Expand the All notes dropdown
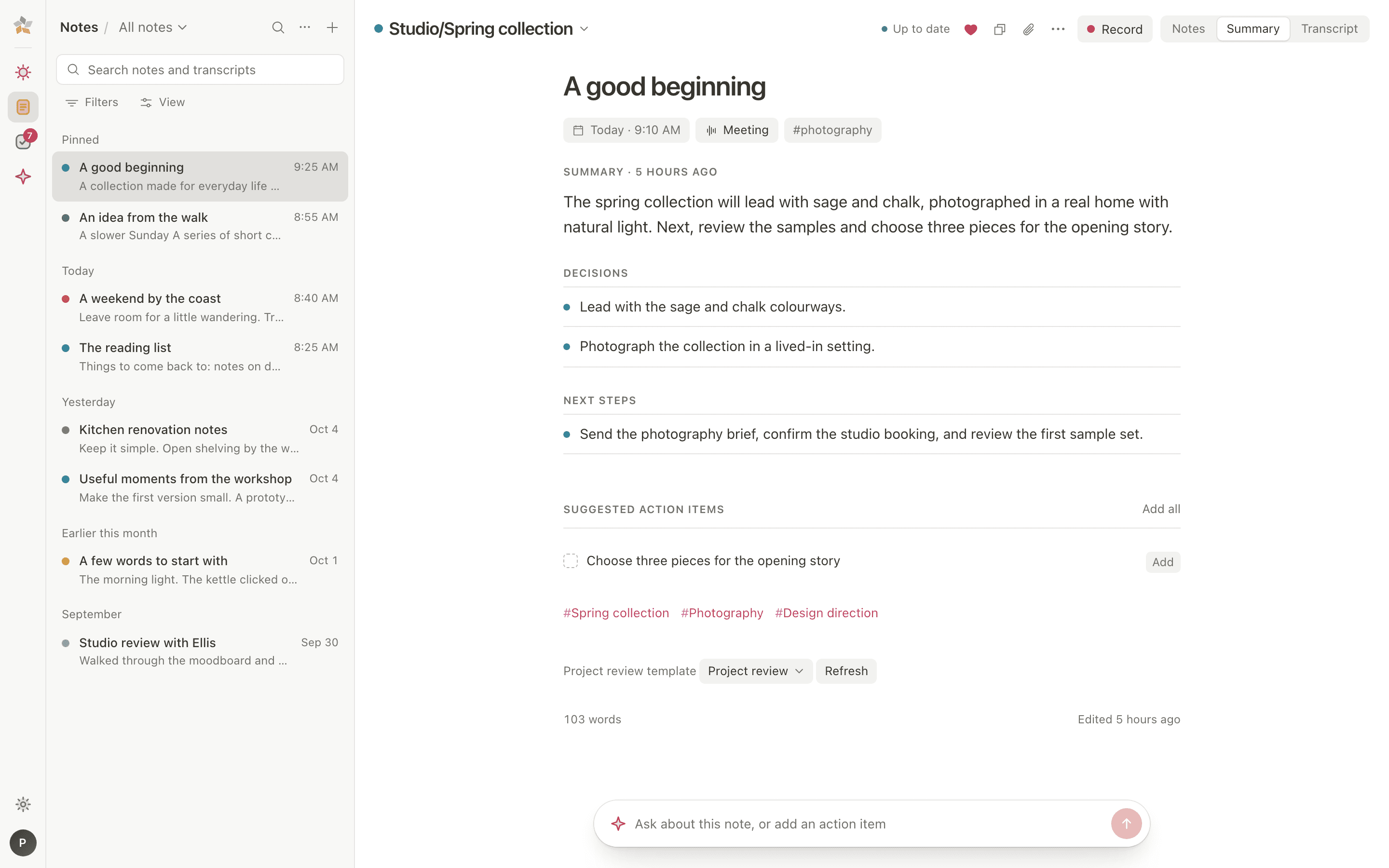This screenshot has width=1389, height=868. point(153,27)
